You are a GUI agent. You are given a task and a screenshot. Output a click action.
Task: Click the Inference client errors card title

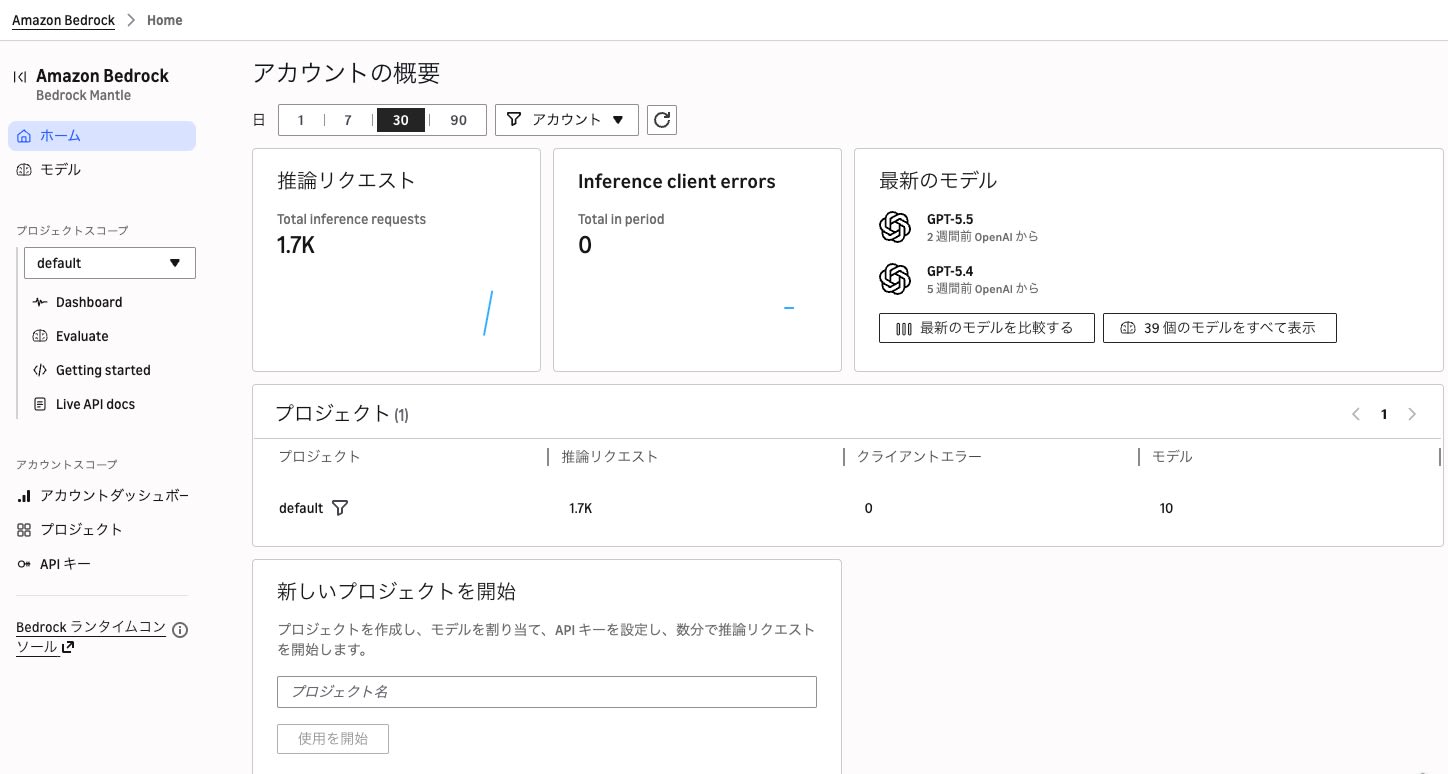(x=677, y=181)
